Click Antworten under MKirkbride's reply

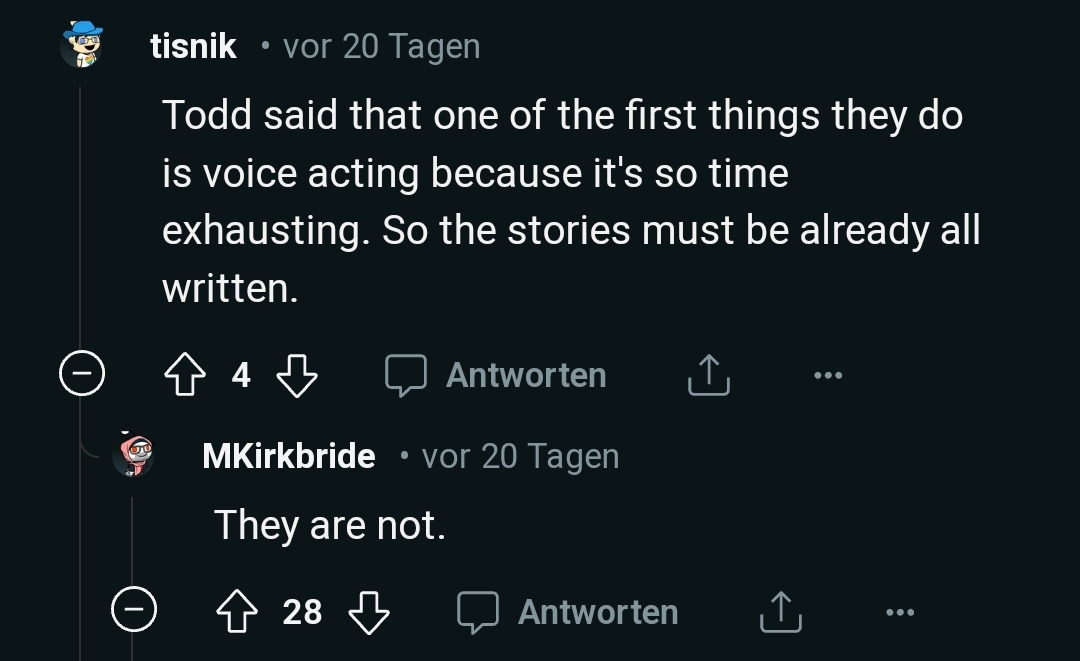click(569, 612)
